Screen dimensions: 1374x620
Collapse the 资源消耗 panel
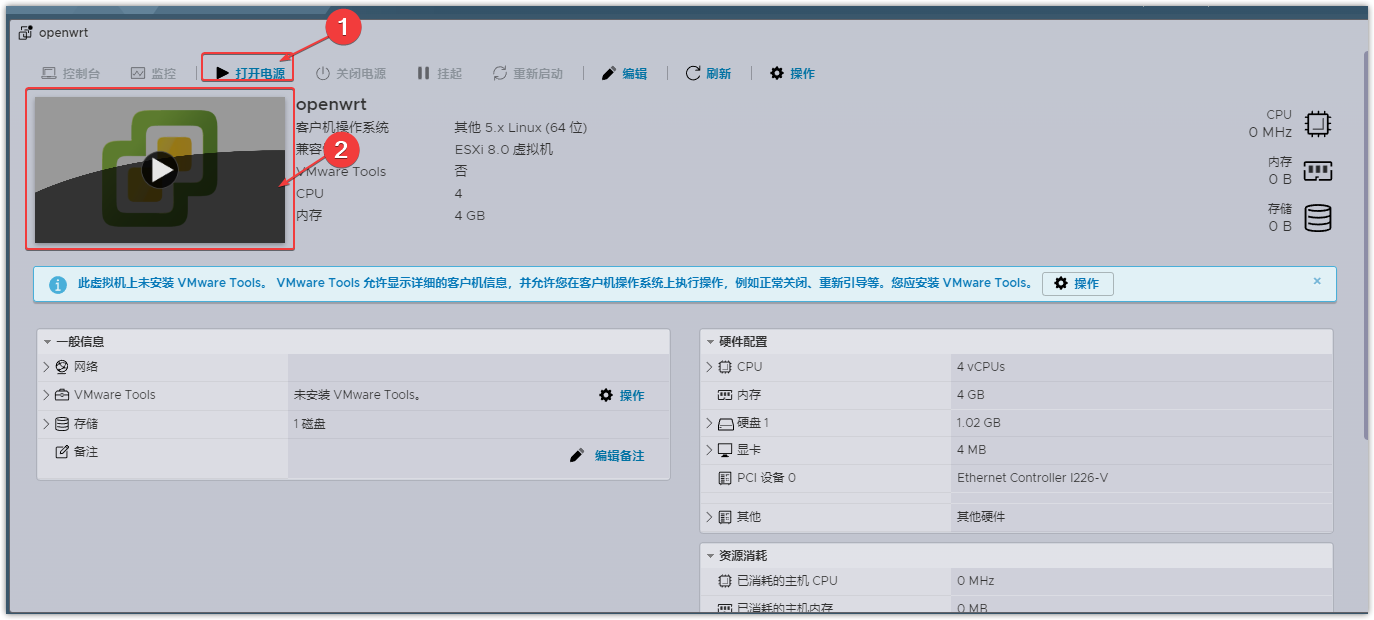pos(710,555)
